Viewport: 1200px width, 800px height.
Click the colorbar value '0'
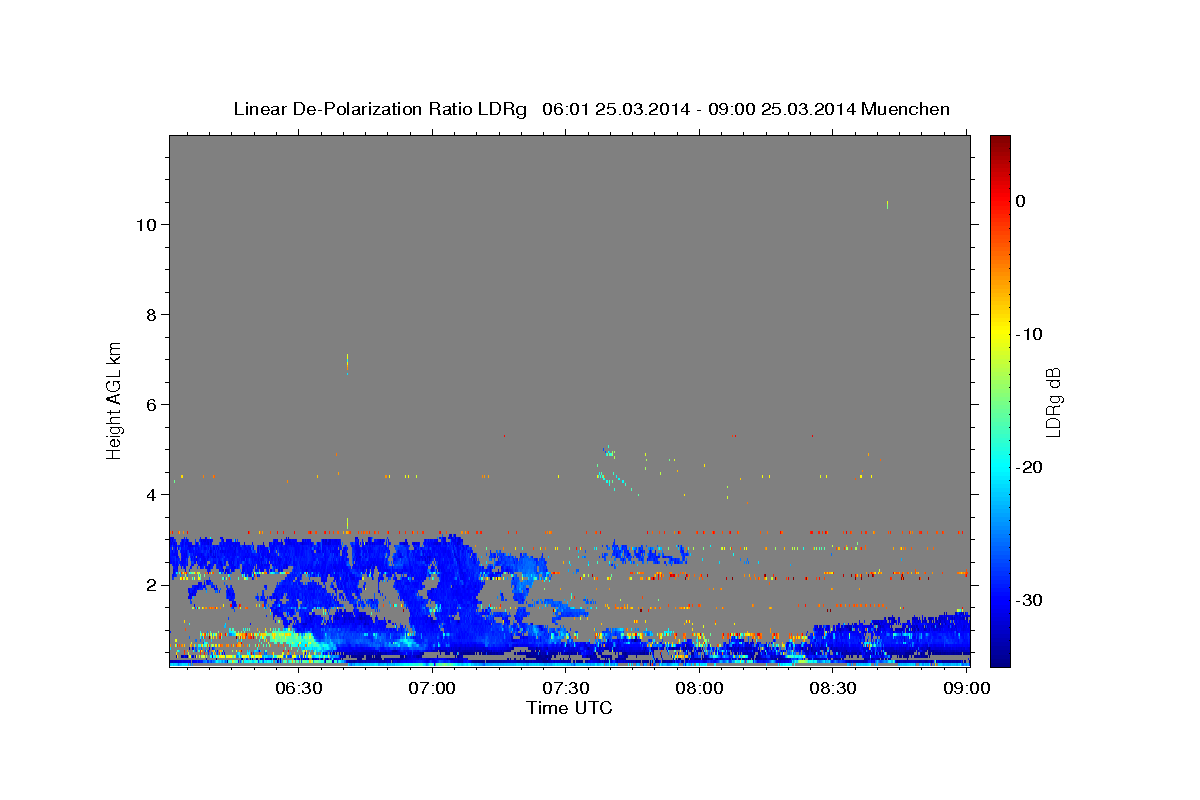[1021, 201]
